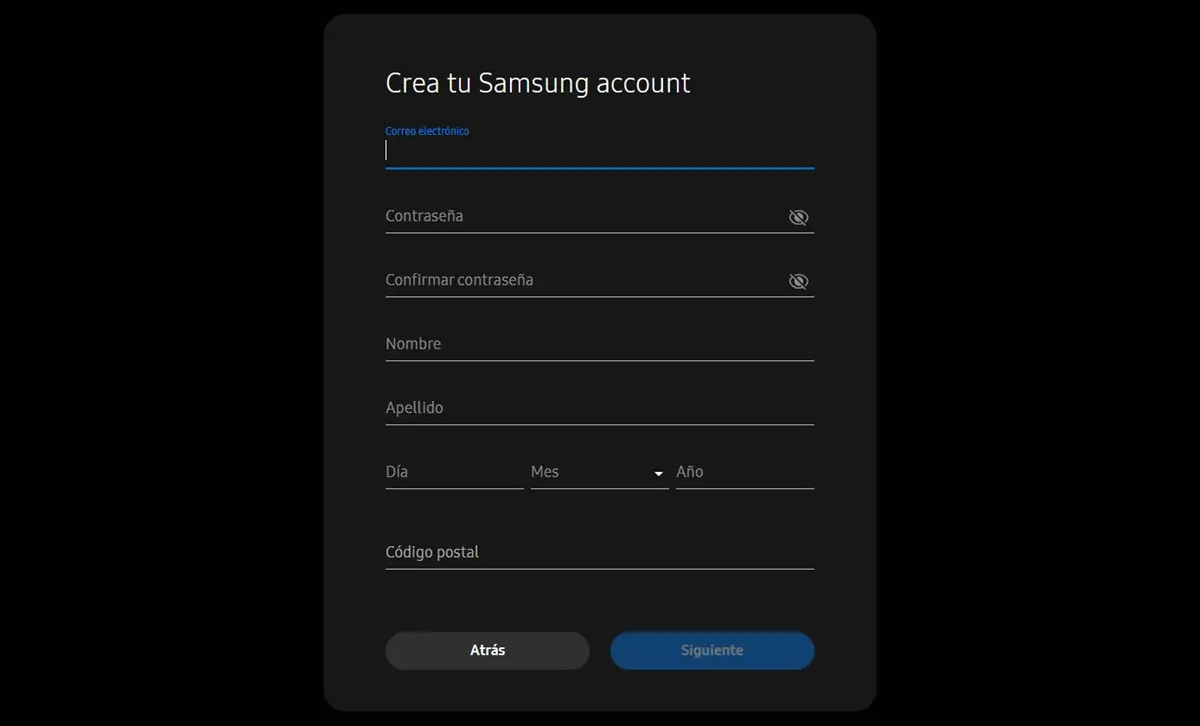1200x726 pixels.
Task: Click the Año birth year field
Action: coord(744,472)
